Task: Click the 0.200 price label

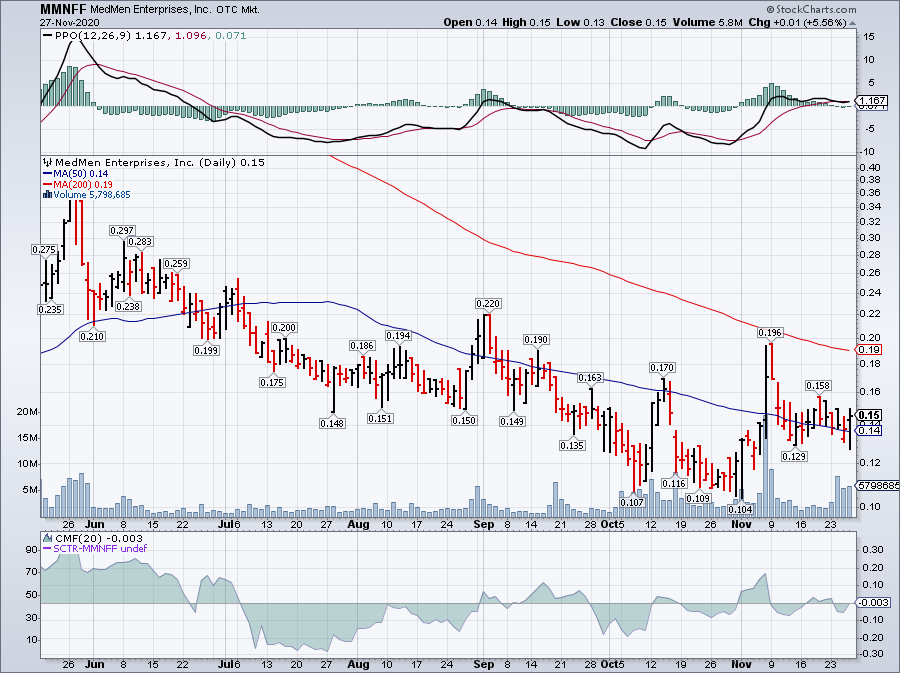Action: [284, 328]
